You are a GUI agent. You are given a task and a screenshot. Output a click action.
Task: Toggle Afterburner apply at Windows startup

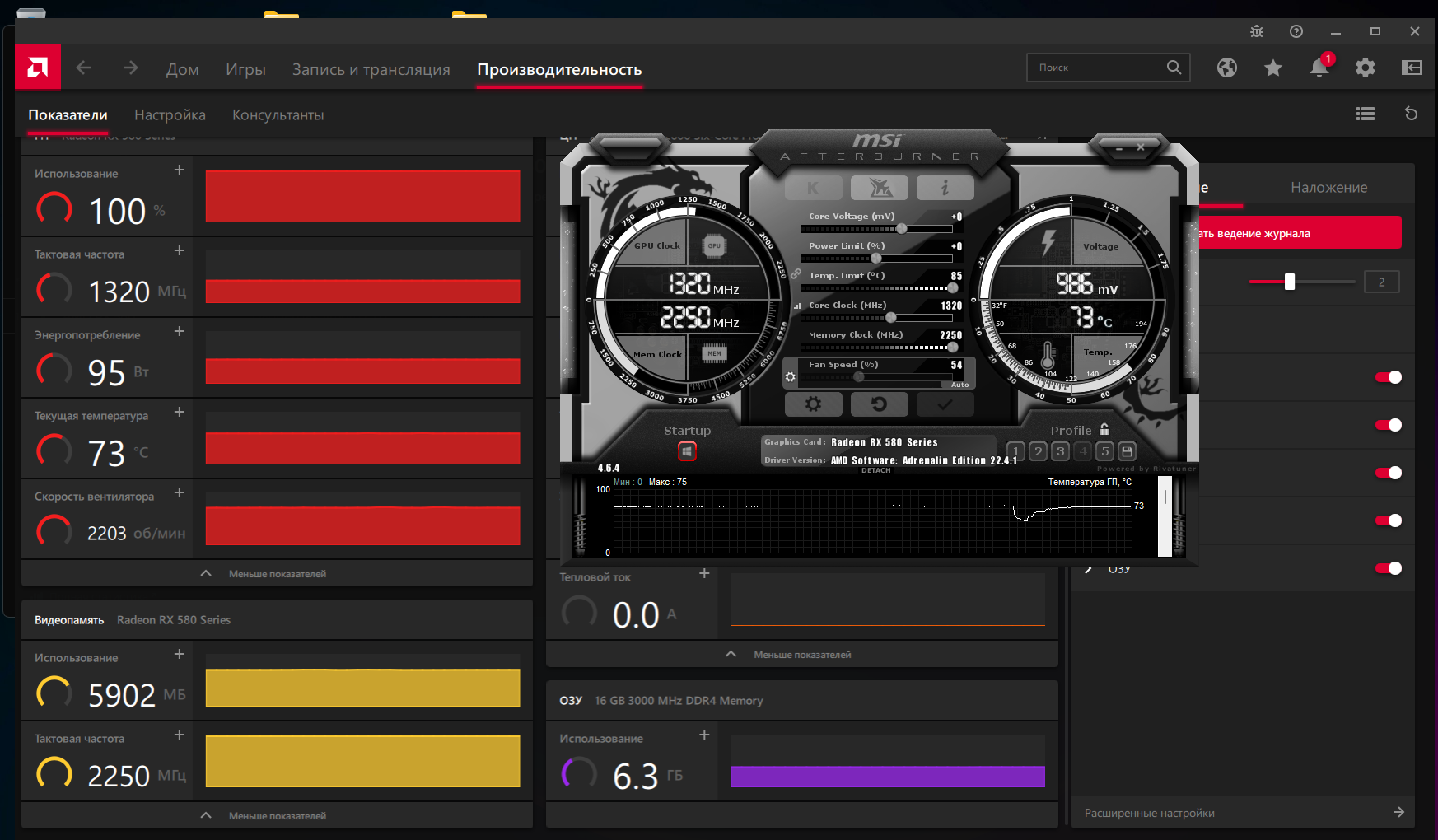(x=687, y=451)
